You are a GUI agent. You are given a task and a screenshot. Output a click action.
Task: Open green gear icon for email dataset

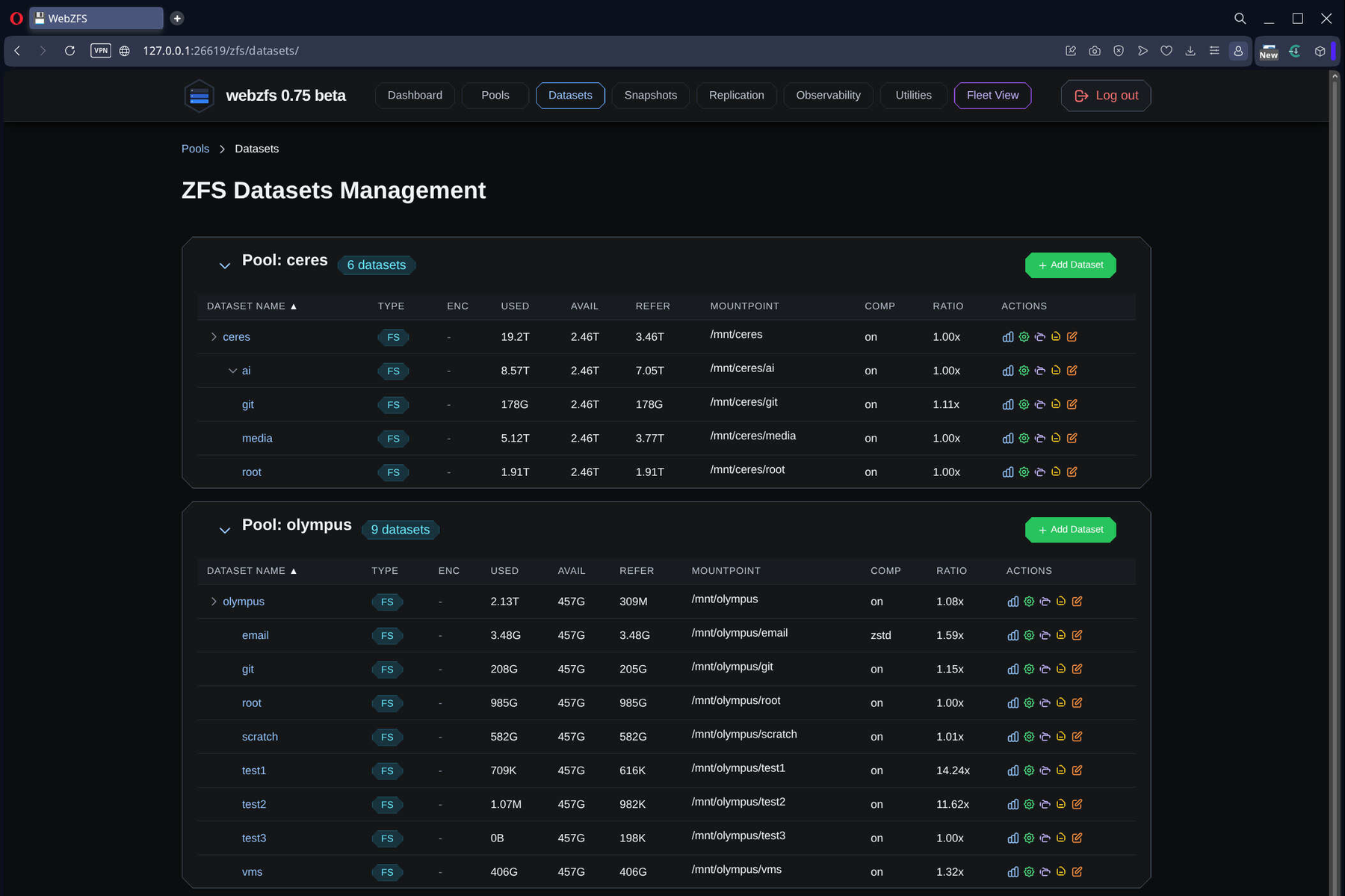point(1029,635)
